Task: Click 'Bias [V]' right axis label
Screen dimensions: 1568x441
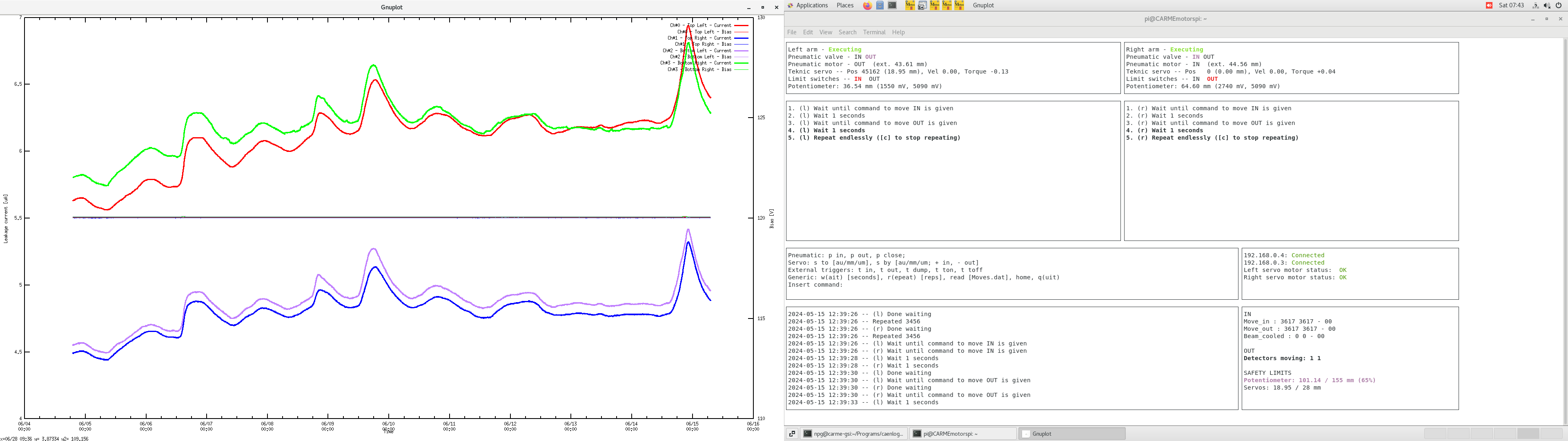Action: (772, 219)
